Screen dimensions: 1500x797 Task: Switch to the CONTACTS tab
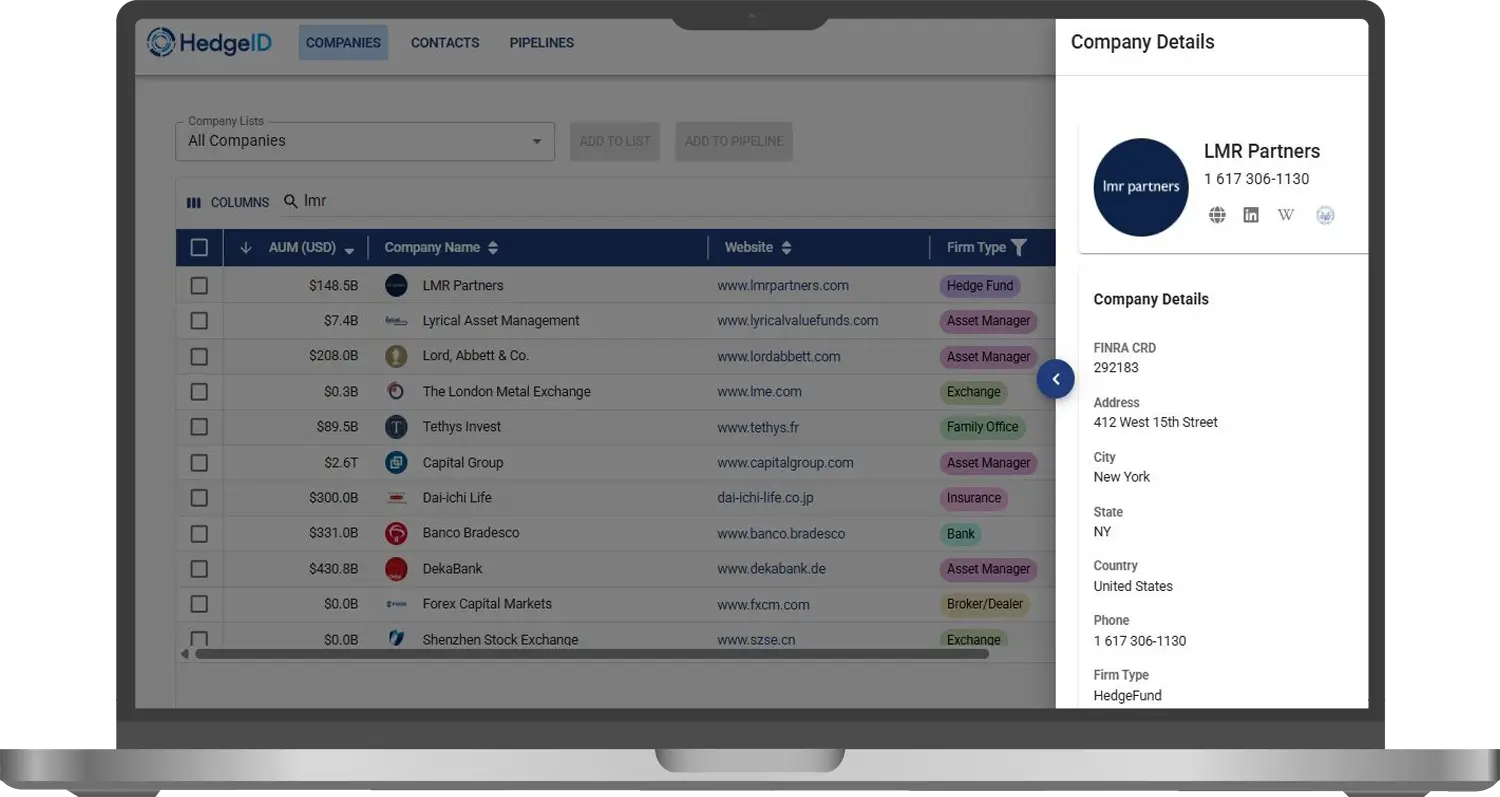[445, 43]
